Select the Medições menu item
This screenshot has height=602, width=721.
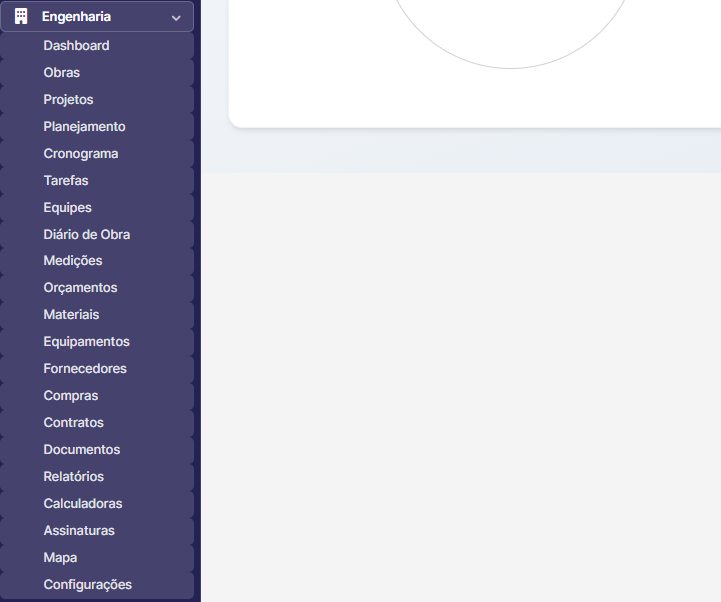click(x=73, y=261)
